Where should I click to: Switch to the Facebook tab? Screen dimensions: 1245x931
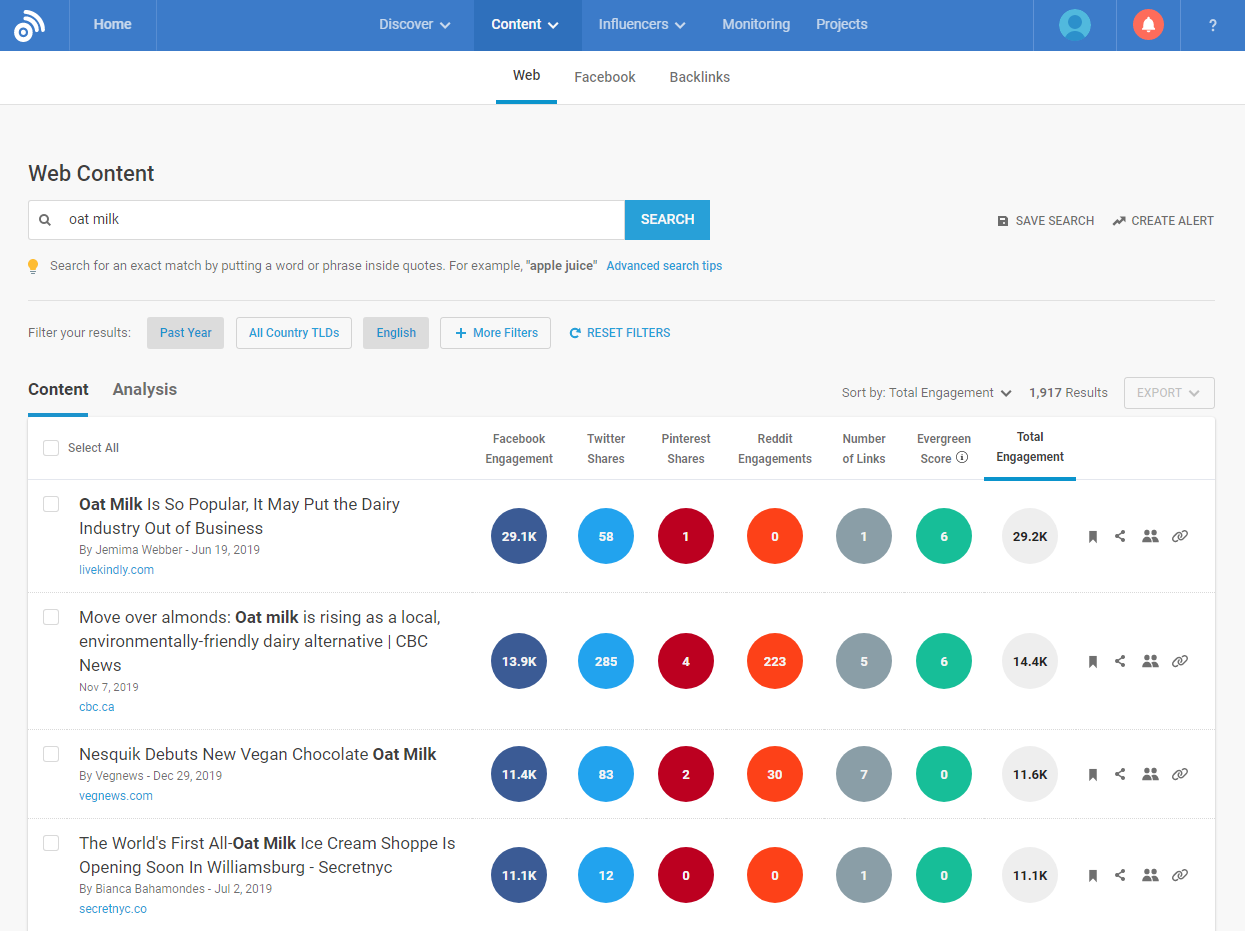coord(604,76)
